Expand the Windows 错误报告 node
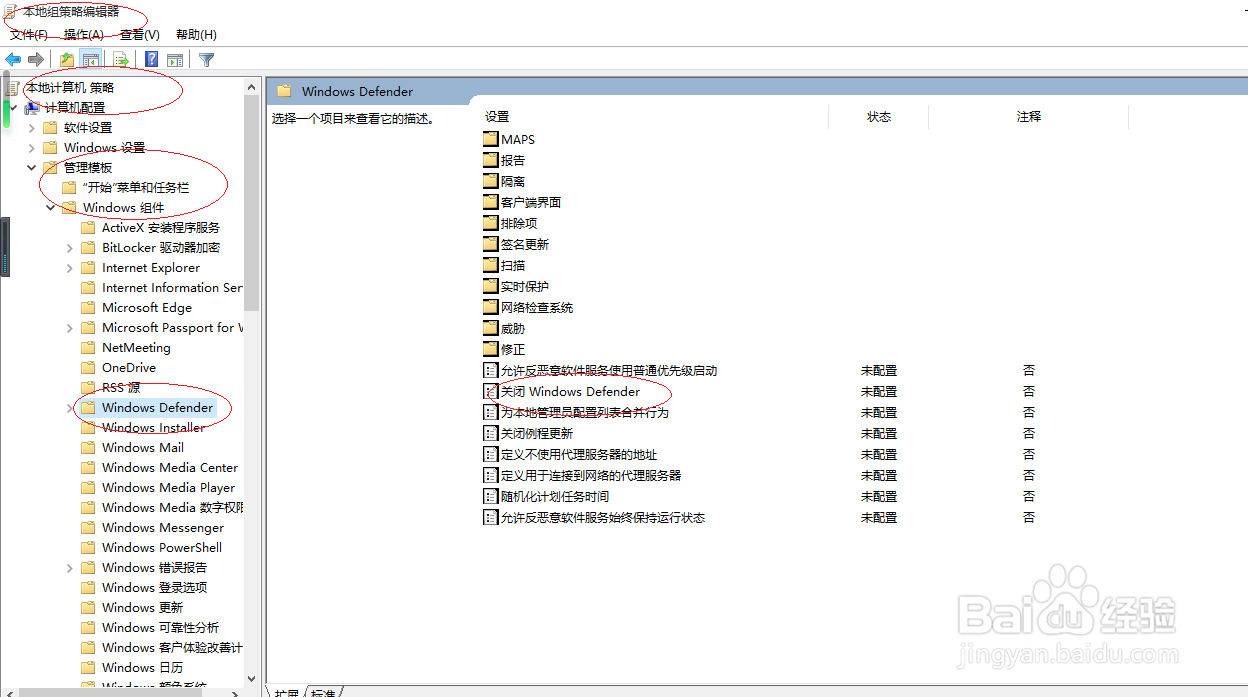 70,567
